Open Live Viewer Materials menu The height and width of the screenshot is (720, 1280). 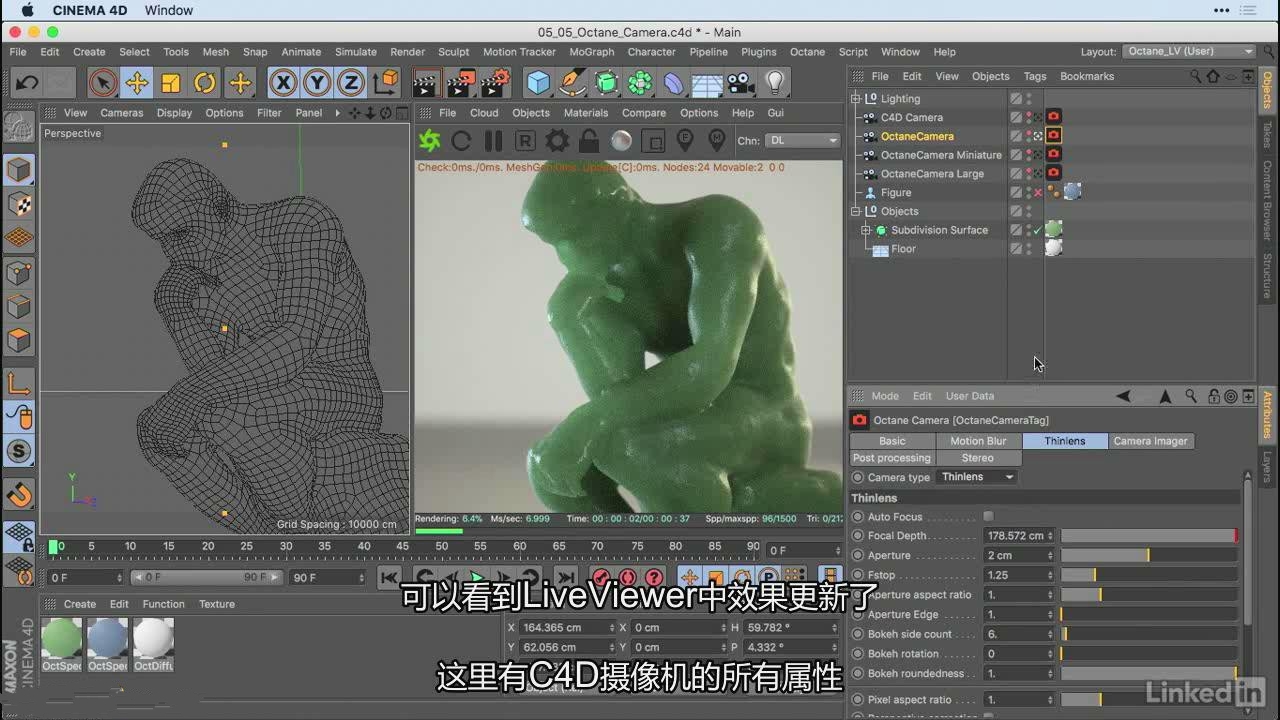[x=585, y=113]
